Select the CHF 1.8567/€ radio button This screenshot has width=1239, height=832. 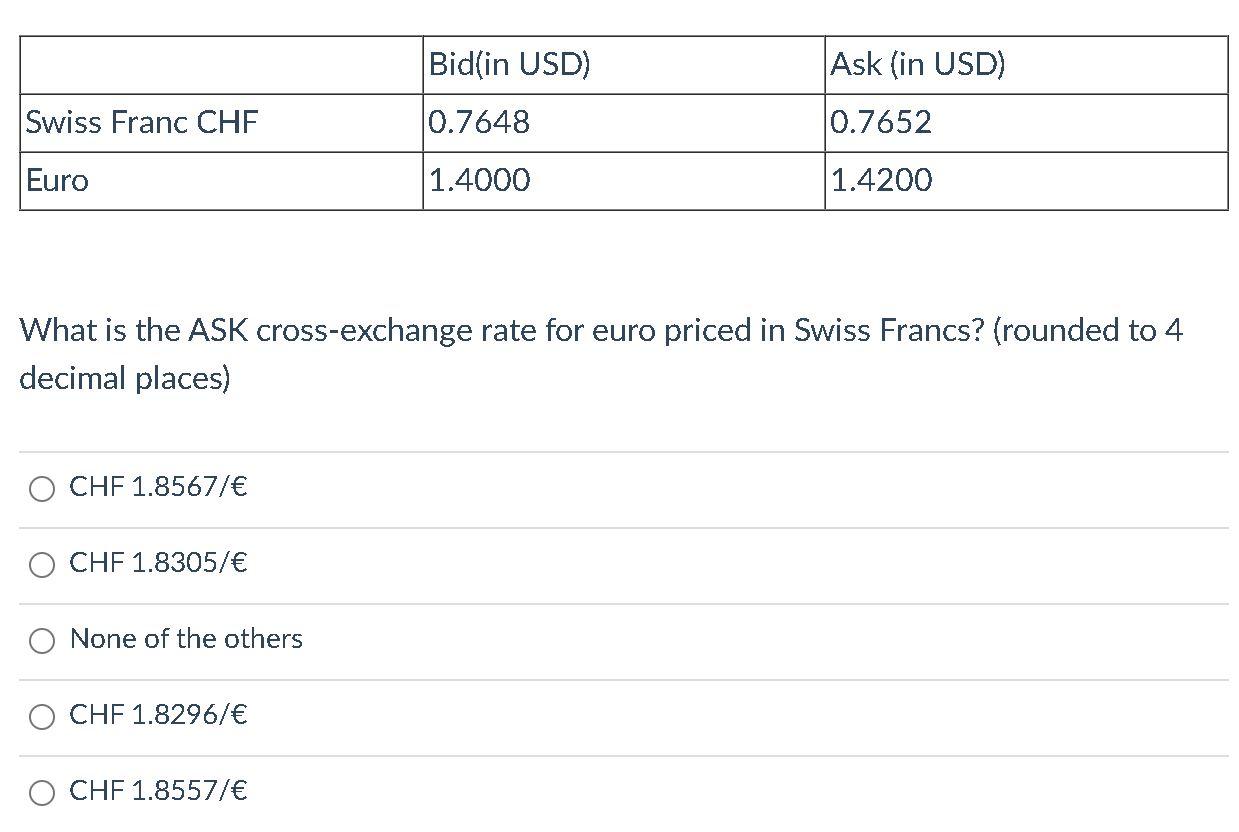click(42, 489)
